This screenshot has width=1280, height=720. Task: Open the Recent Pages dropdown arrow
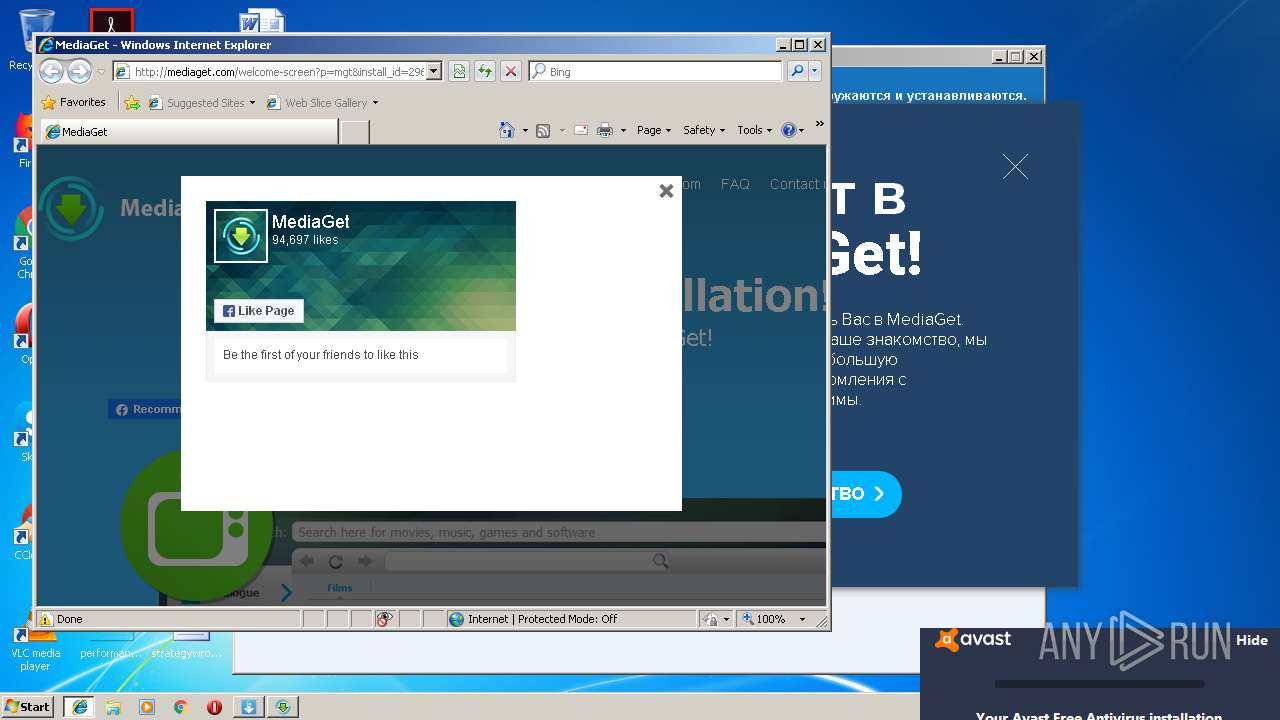pyautogui.click(x=101, y=72)
